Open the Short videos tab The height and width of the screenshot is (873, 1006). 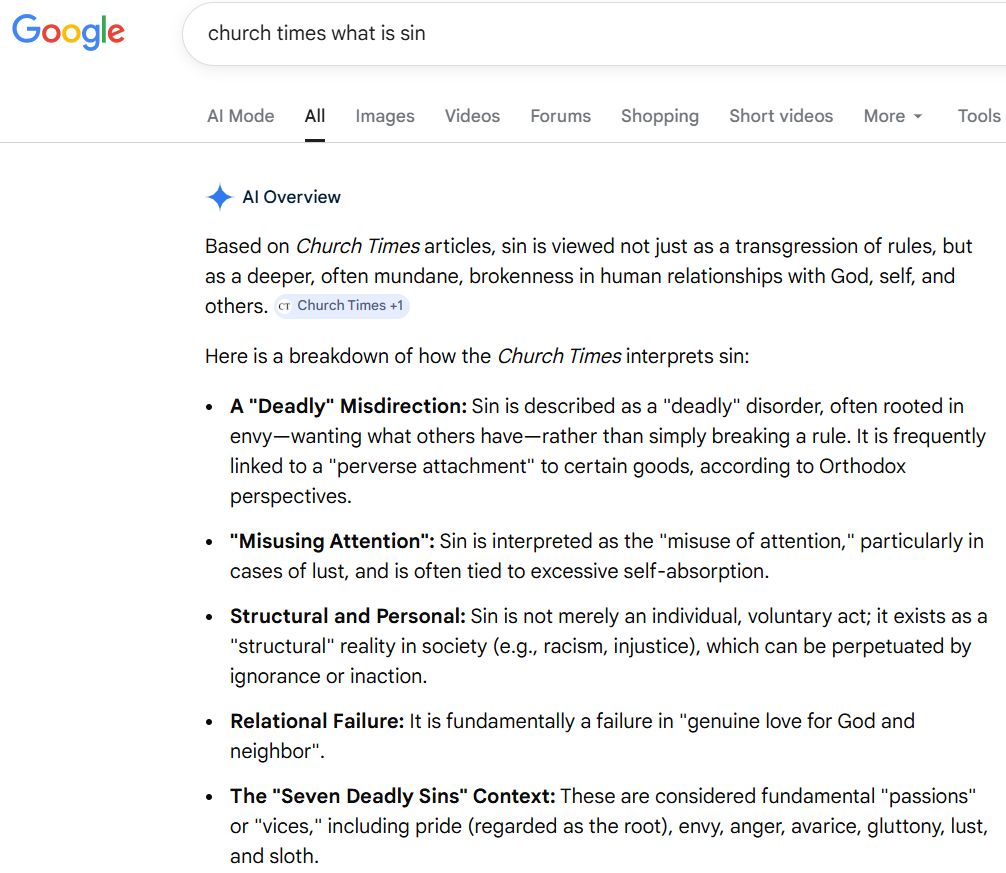coord(781,116)
